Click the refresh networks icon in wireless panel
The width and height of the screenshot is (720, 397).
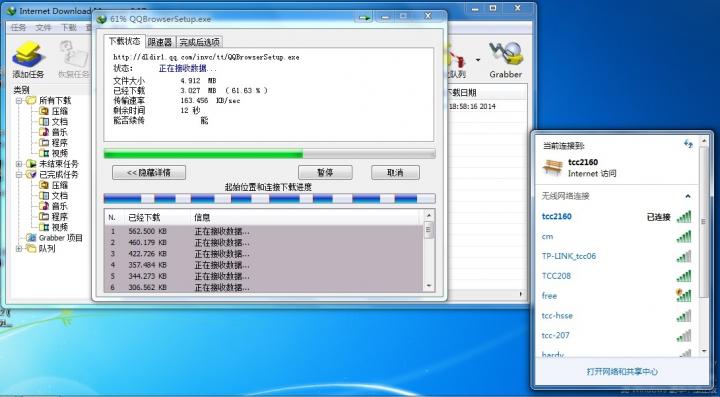[x=688, y=144]
